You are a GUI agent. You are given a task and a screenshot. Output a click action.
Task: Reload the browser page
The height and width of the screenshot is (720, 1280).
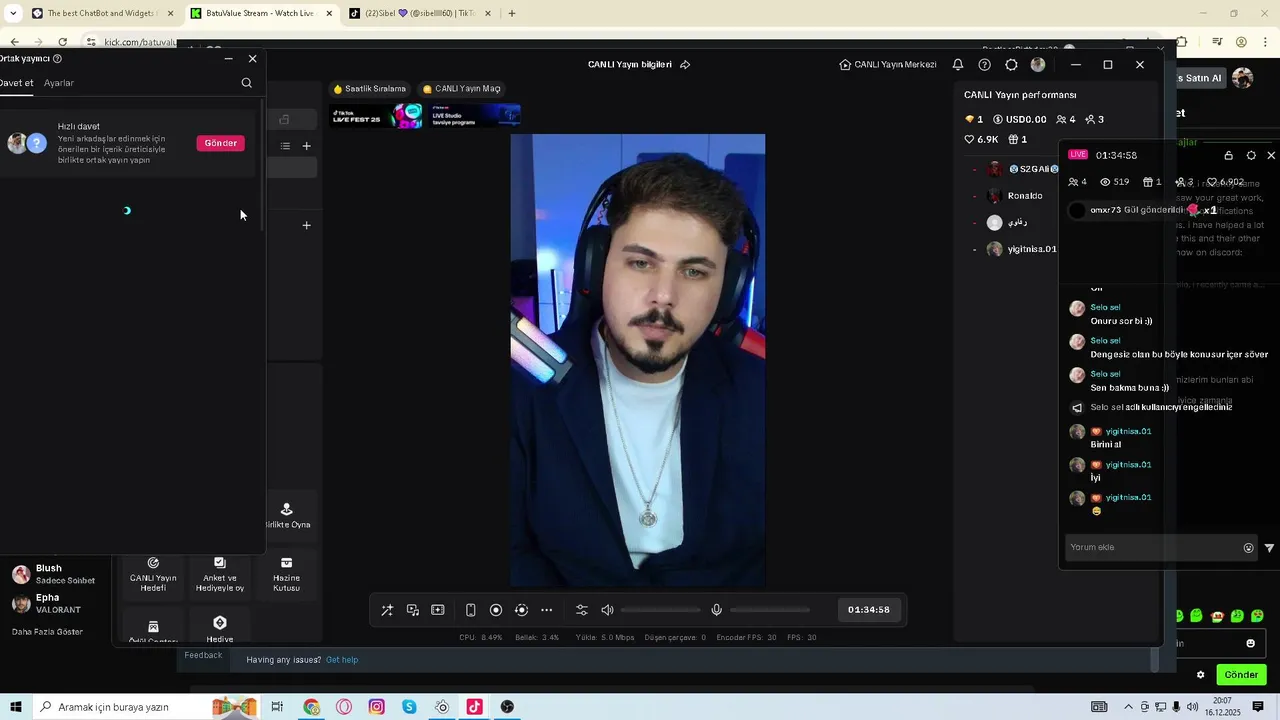pos(63,42)
